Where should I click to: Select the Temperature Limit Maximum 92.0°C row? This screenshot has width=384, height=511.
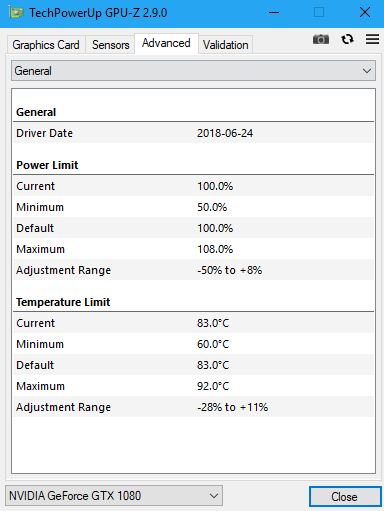click(193, 386)
